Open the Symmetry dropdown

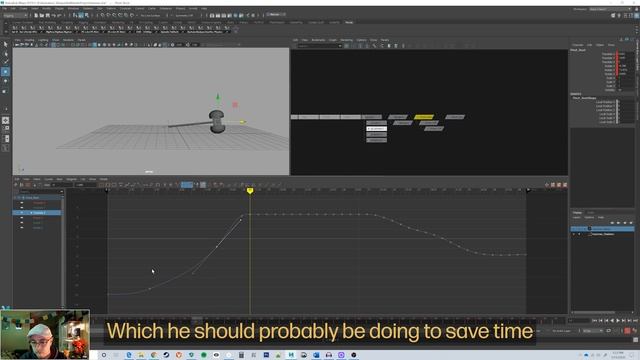click(185, 15)
